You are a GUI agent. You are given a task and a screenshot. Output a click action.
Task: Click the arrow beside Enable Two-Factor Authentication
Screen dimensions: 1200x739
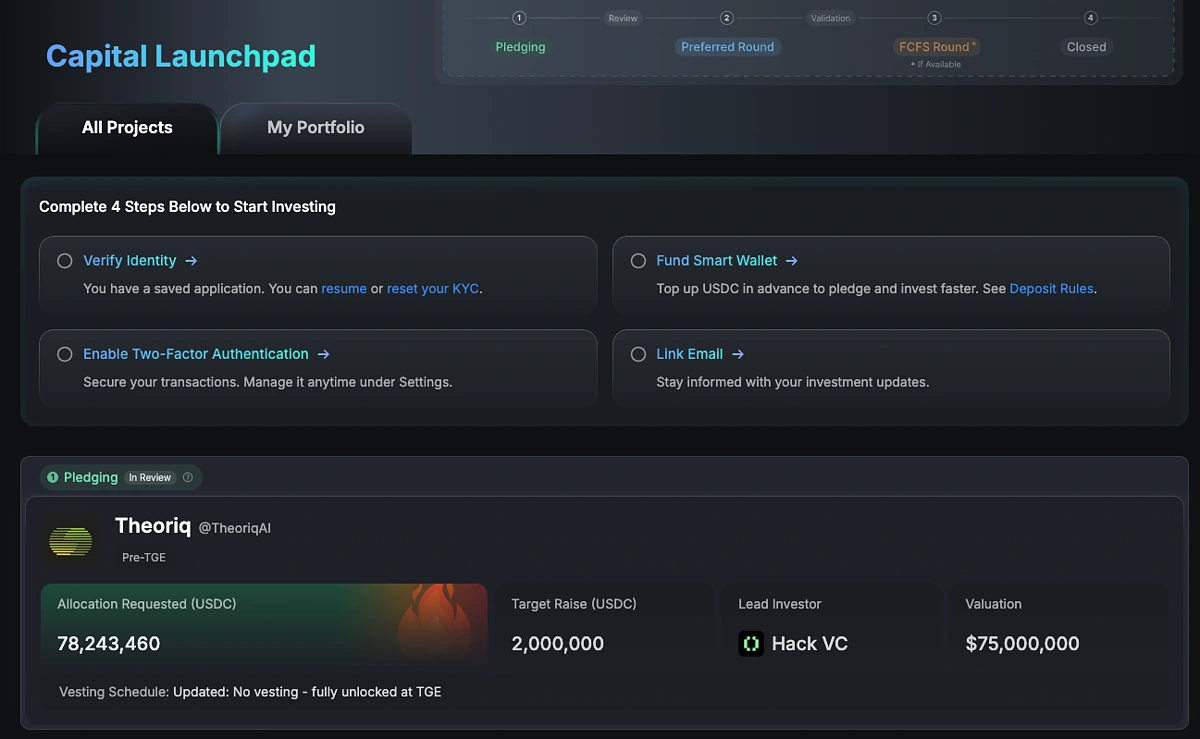click(323, 353)
